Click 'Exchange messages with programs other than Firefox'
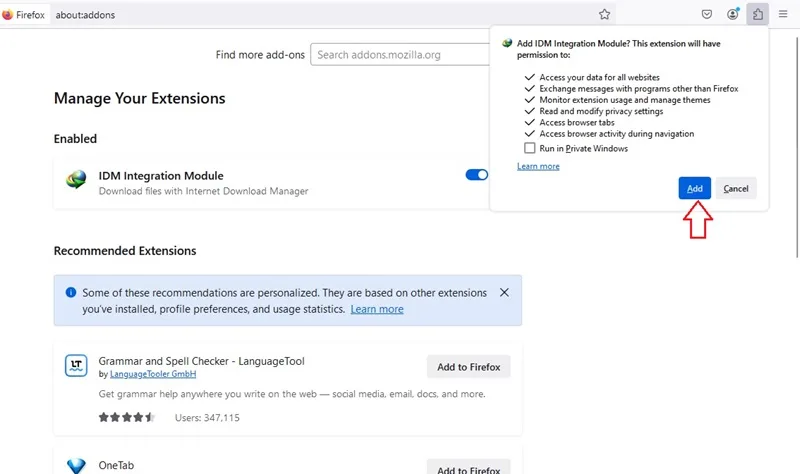Viewport: 800px width, 474px height. [639, 88]
